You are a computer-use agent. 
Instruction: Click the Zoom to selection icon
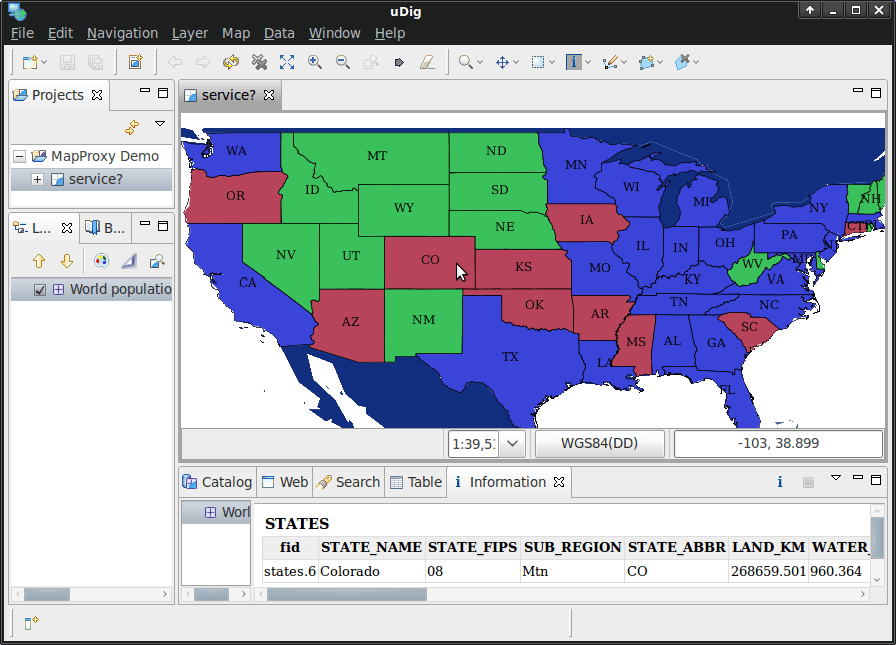click(371, 62)
